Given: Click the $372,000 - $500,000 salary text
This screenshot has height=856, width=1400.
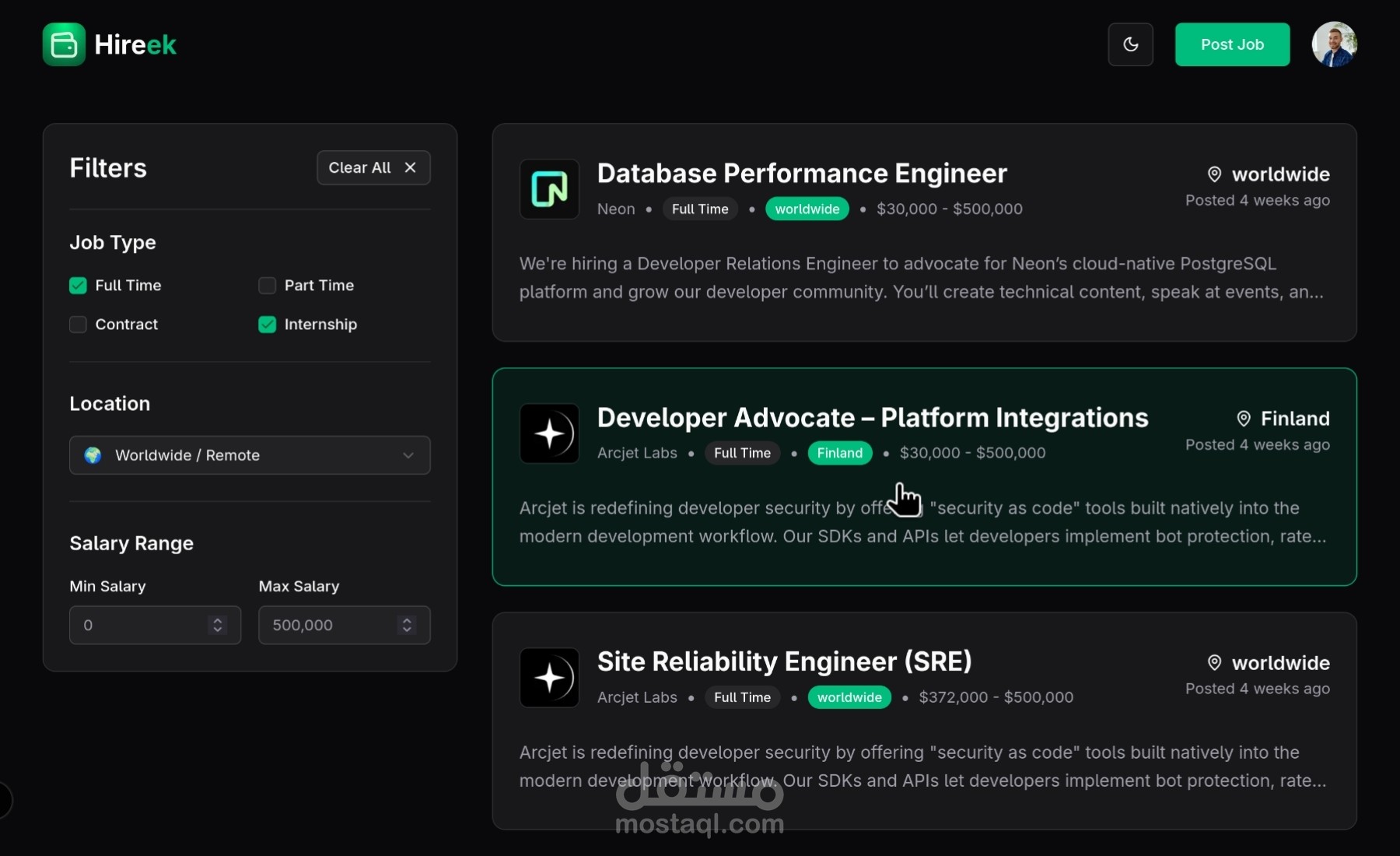Looking at the screenshot, I should click(x=996, y=697).
